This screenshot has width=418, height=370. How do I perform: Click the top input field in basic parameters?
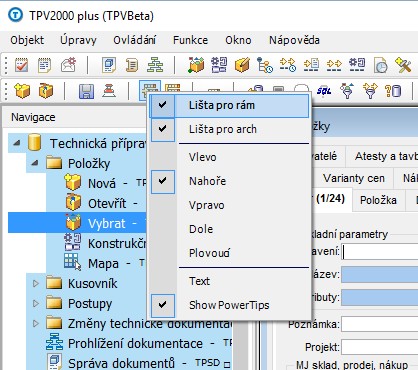tap(380, 251)
